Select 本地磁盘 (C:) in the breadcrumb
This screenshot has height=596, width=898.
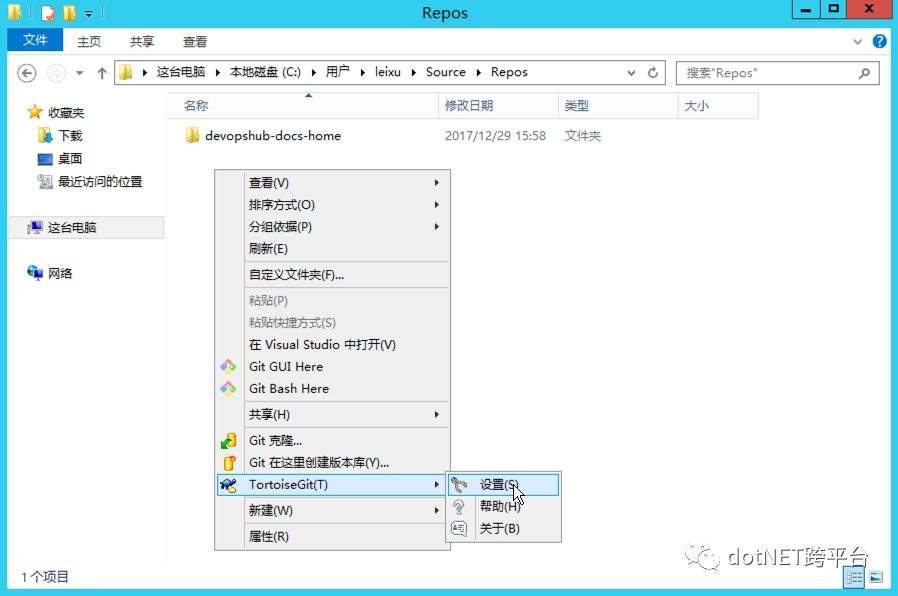(x=265, y=72)
